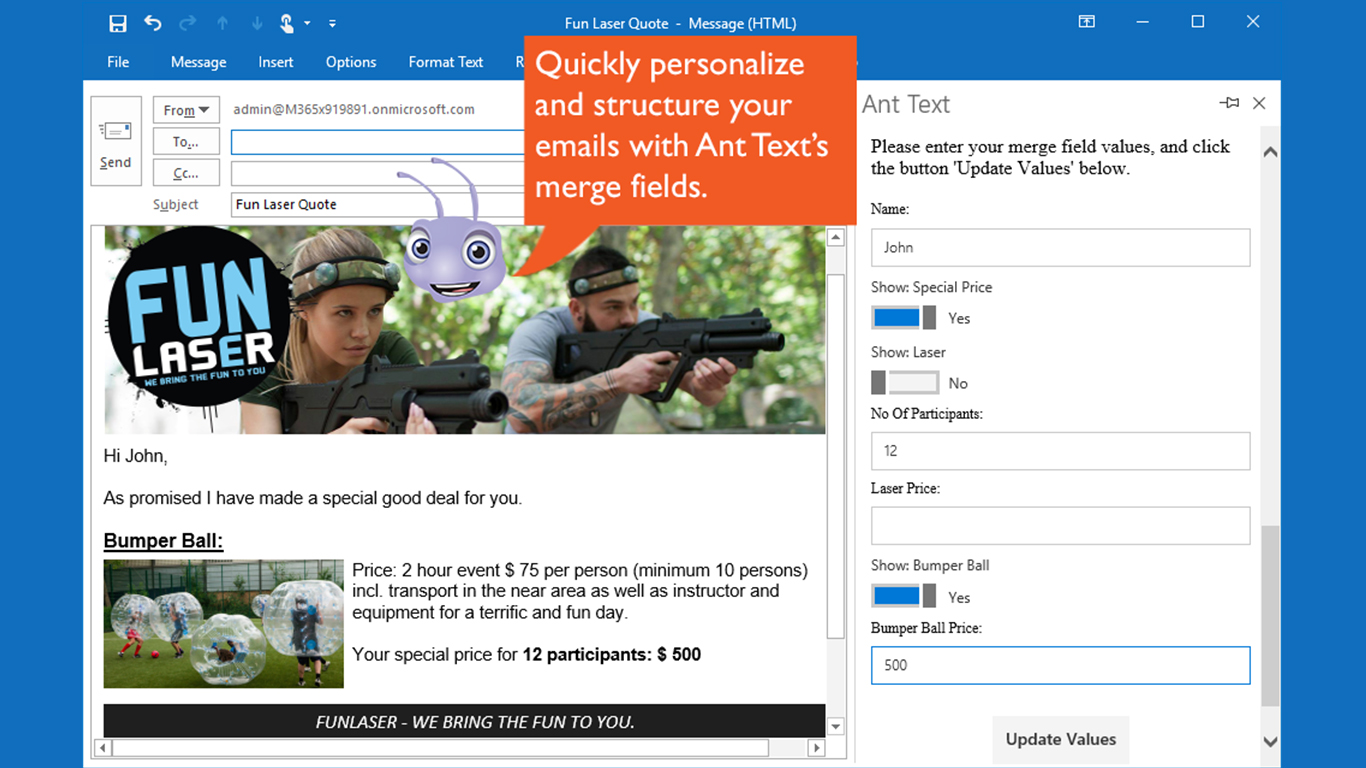The image size is (1366, 768).
Task: Click the Bumper Ball: heading
Action: [x=163, y=541]
